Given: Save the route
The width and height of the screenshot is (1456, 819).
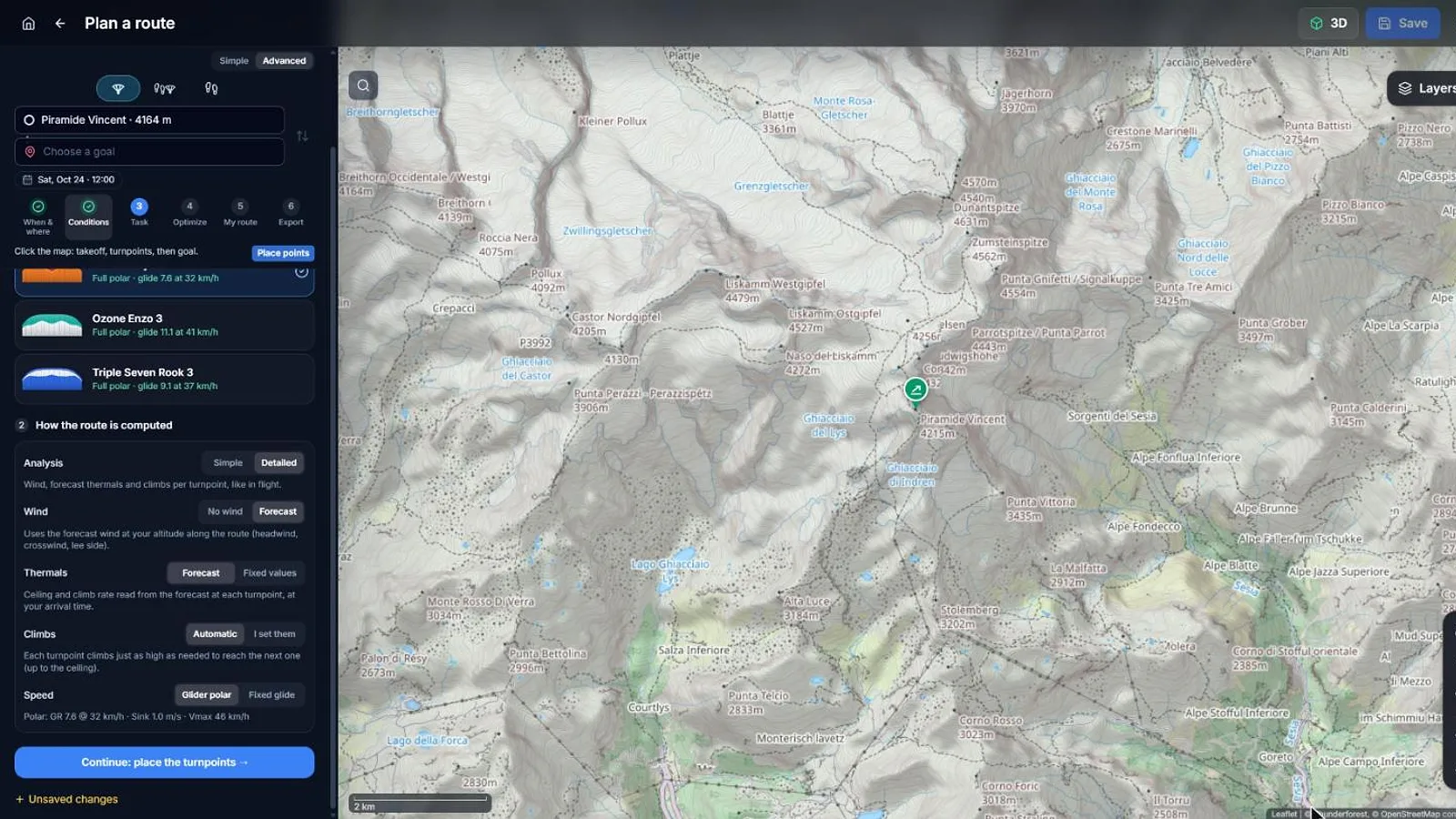Looking at the screenshot, I should (x=1402, y=24).
